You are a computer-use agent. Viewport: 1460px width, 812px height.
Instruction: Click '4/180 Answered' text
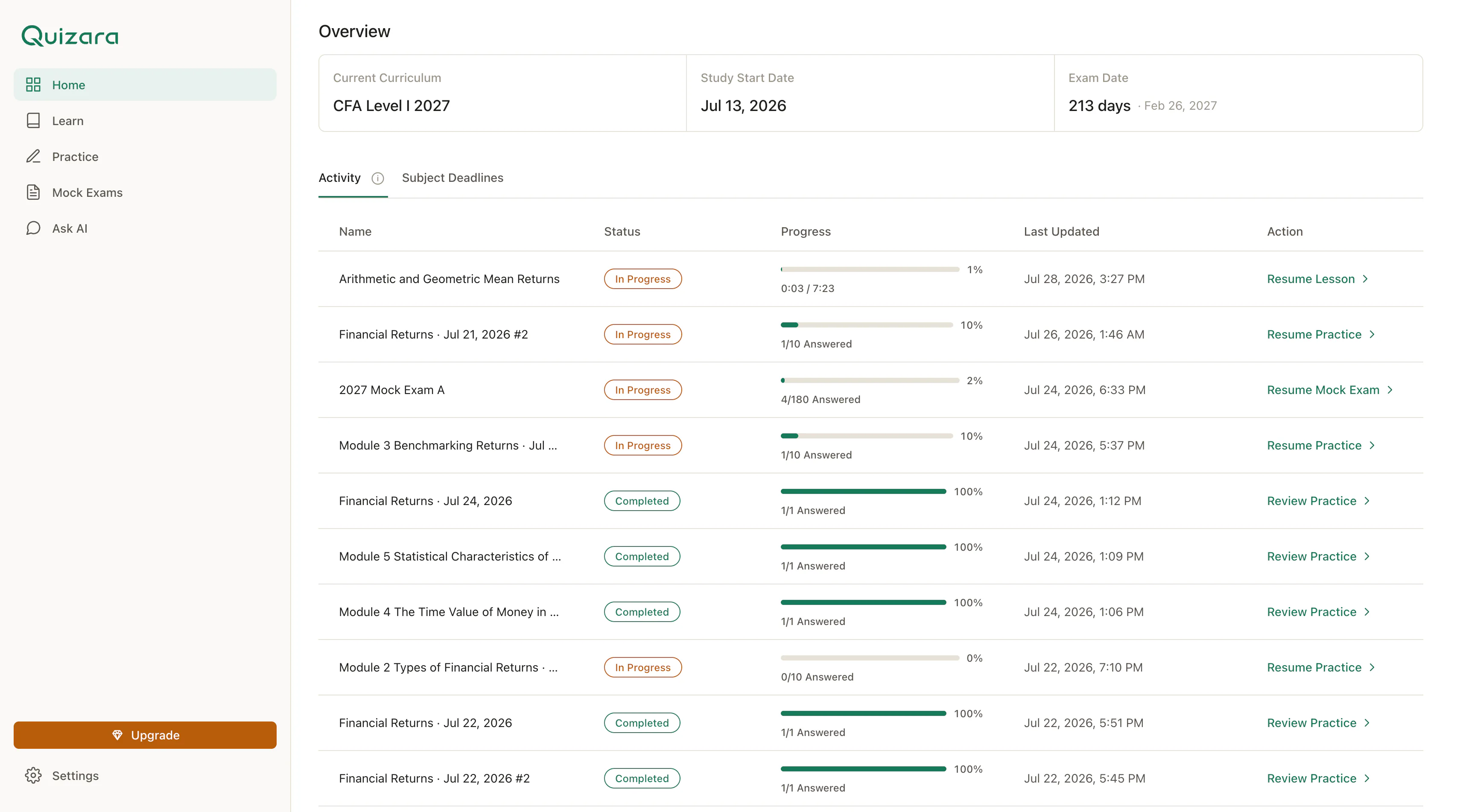(x=820, y=400)
